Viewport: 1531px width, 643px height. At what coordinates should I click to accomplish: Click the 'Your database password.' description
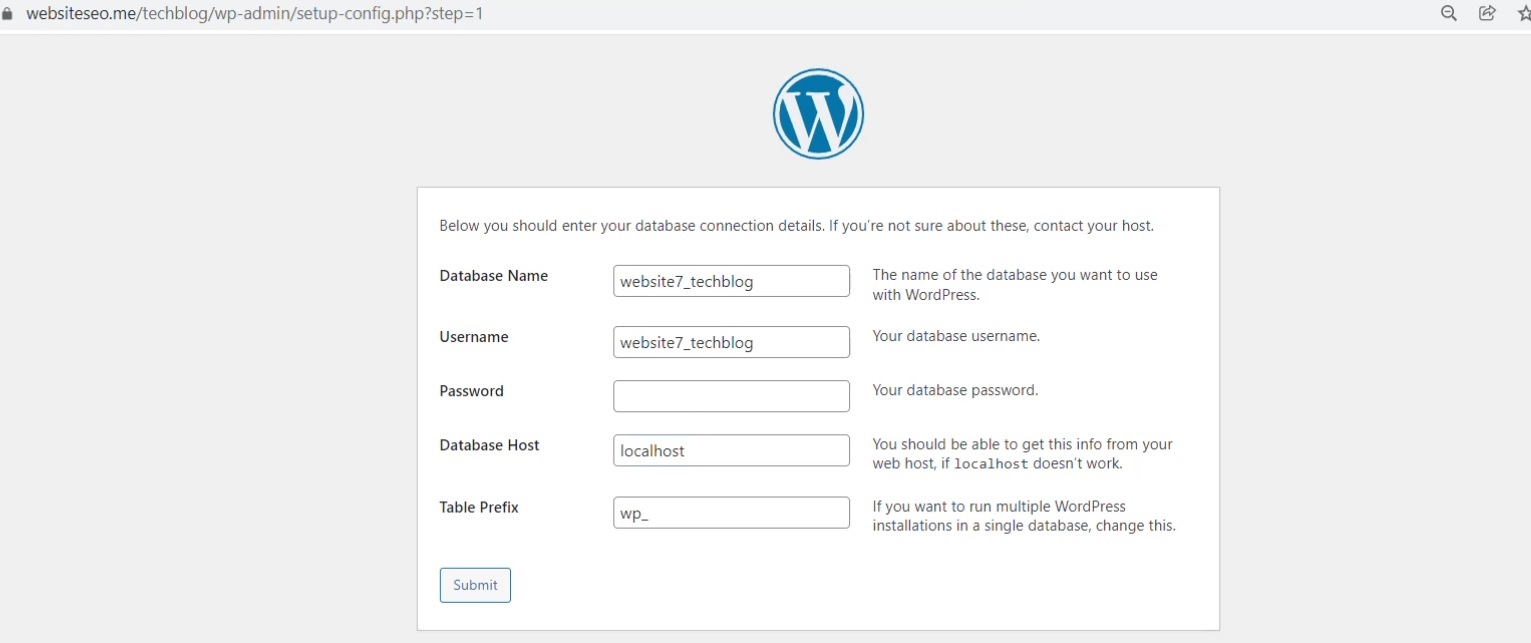point(955,390)
